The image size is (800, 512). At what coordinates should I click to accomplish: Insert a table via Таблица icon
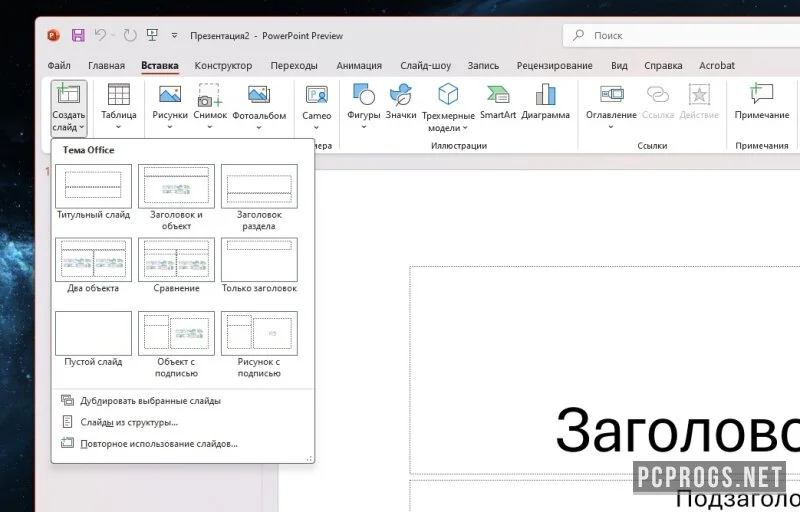tap(118, 94)
